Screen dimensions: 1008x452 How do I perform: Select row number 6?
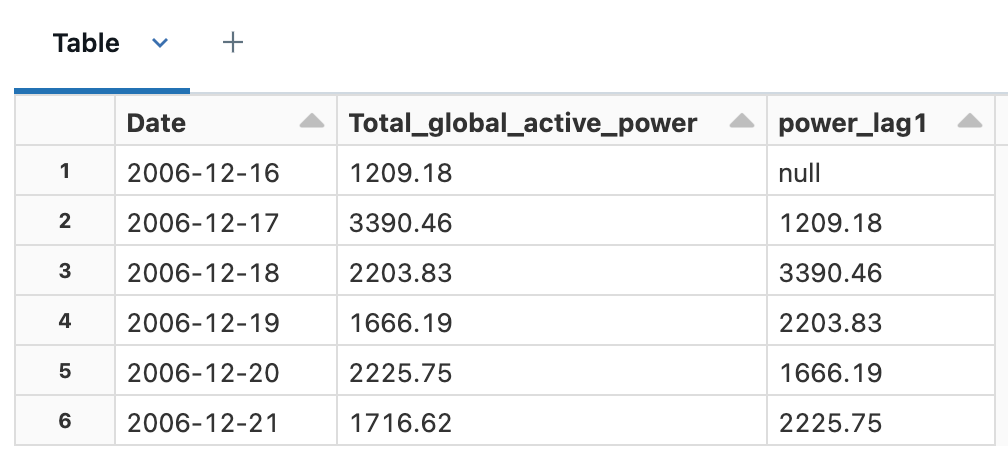tap(65, 421)
